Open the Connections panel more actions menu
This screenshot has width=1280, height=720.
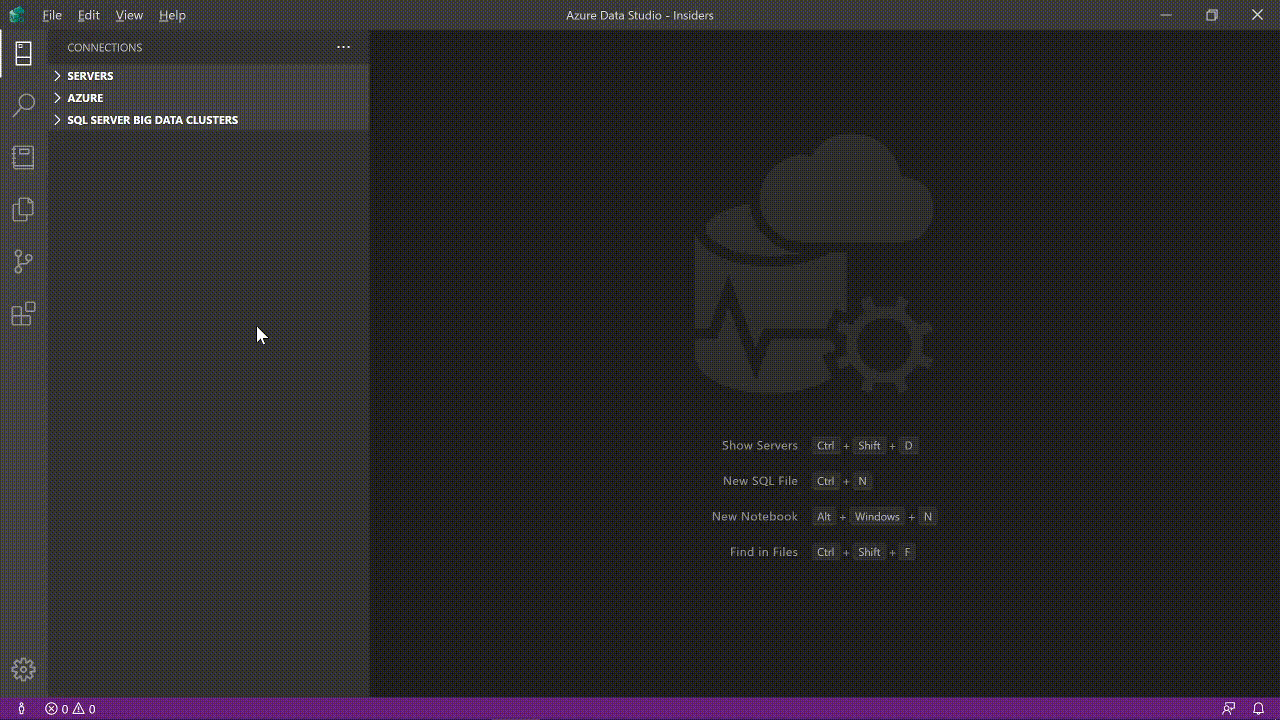[x=343, y=47]
